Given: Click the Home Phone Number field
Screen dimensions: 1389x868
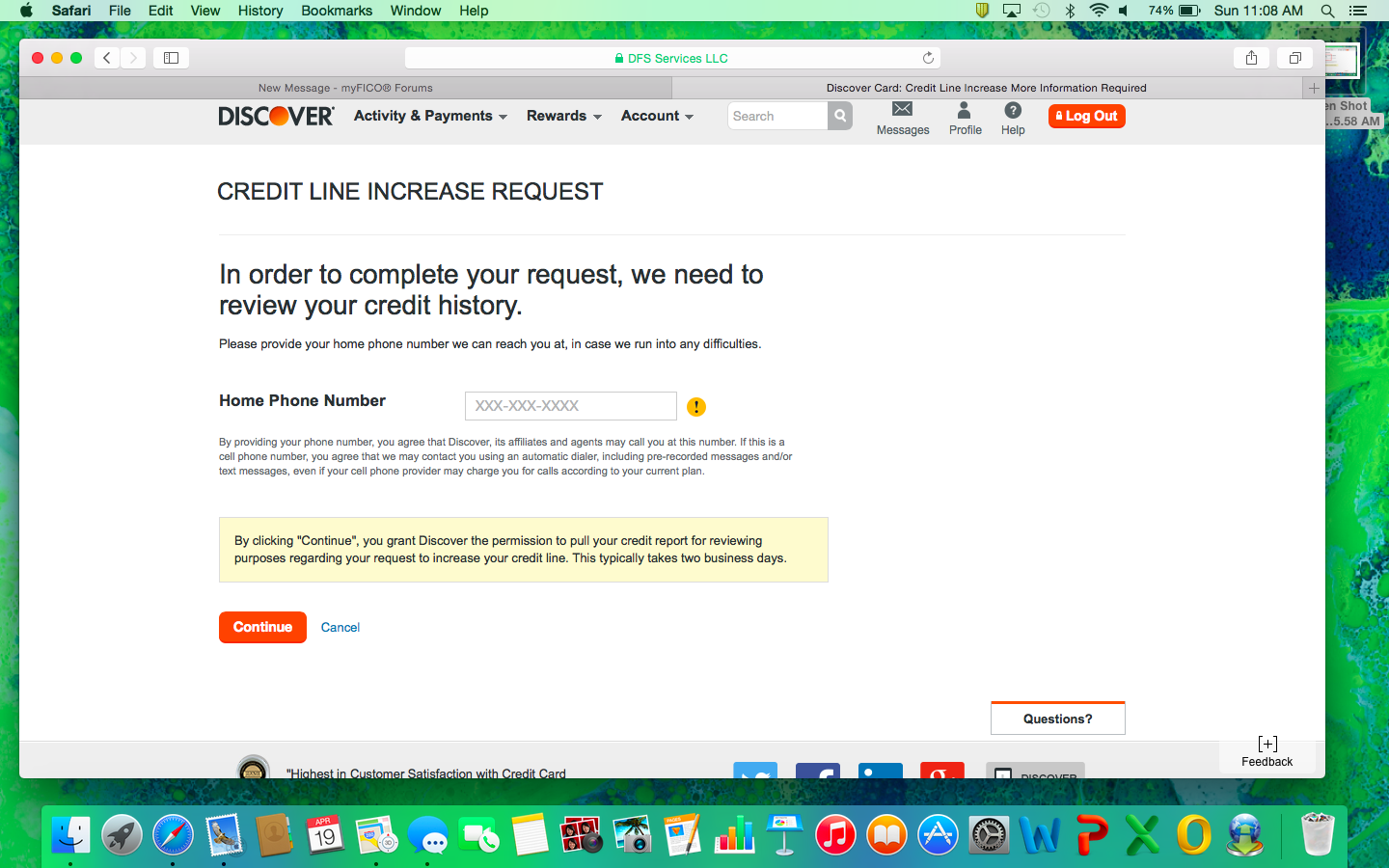Looking at the screenshot, I should click(571, 406).
